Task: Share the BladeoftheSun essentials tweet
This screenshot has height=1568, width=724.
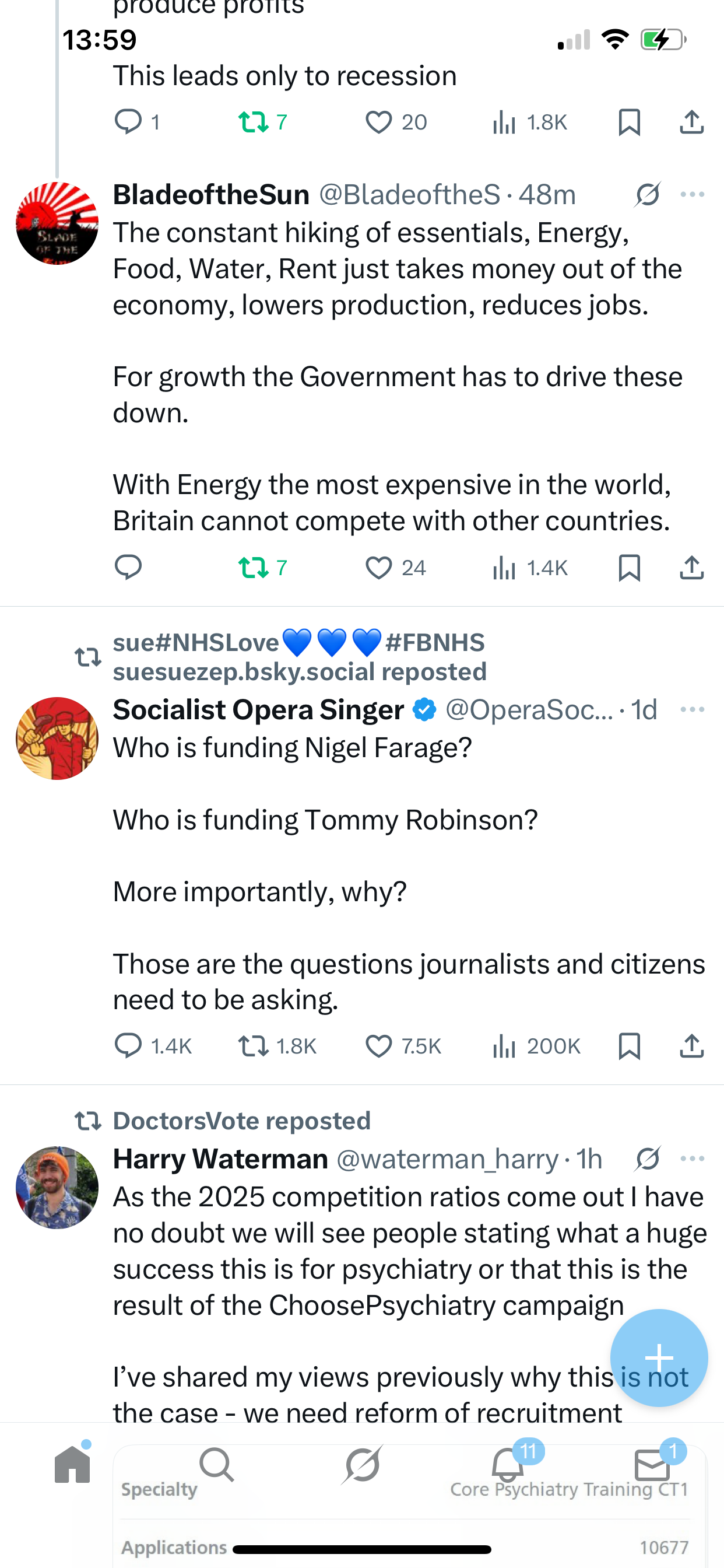Action: click(x=692, y=568)
